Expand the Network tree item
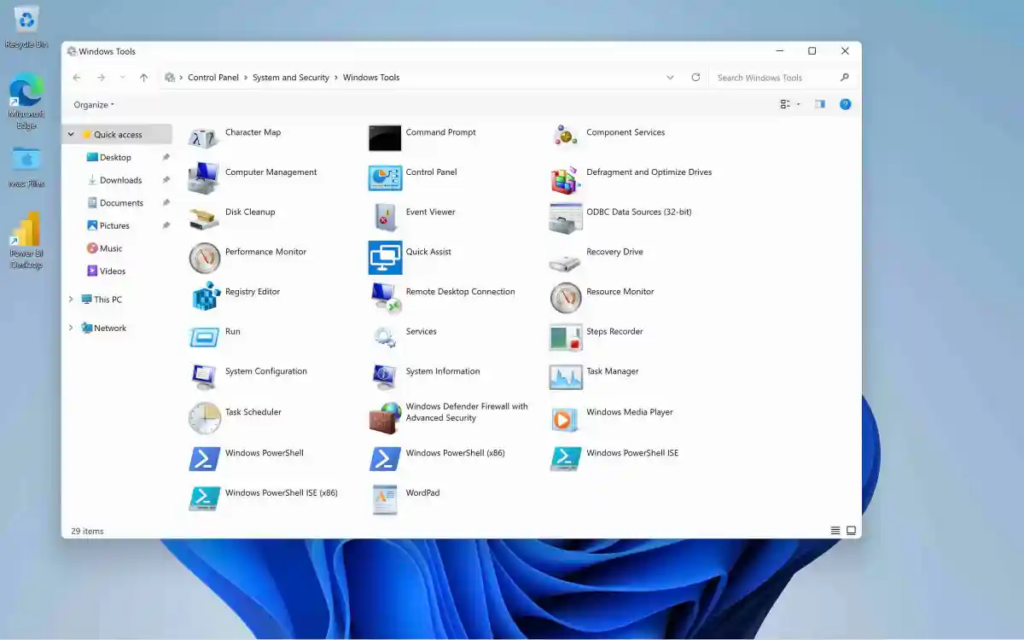The height and width of the screenshot is (640, 1024). (70, 328)
